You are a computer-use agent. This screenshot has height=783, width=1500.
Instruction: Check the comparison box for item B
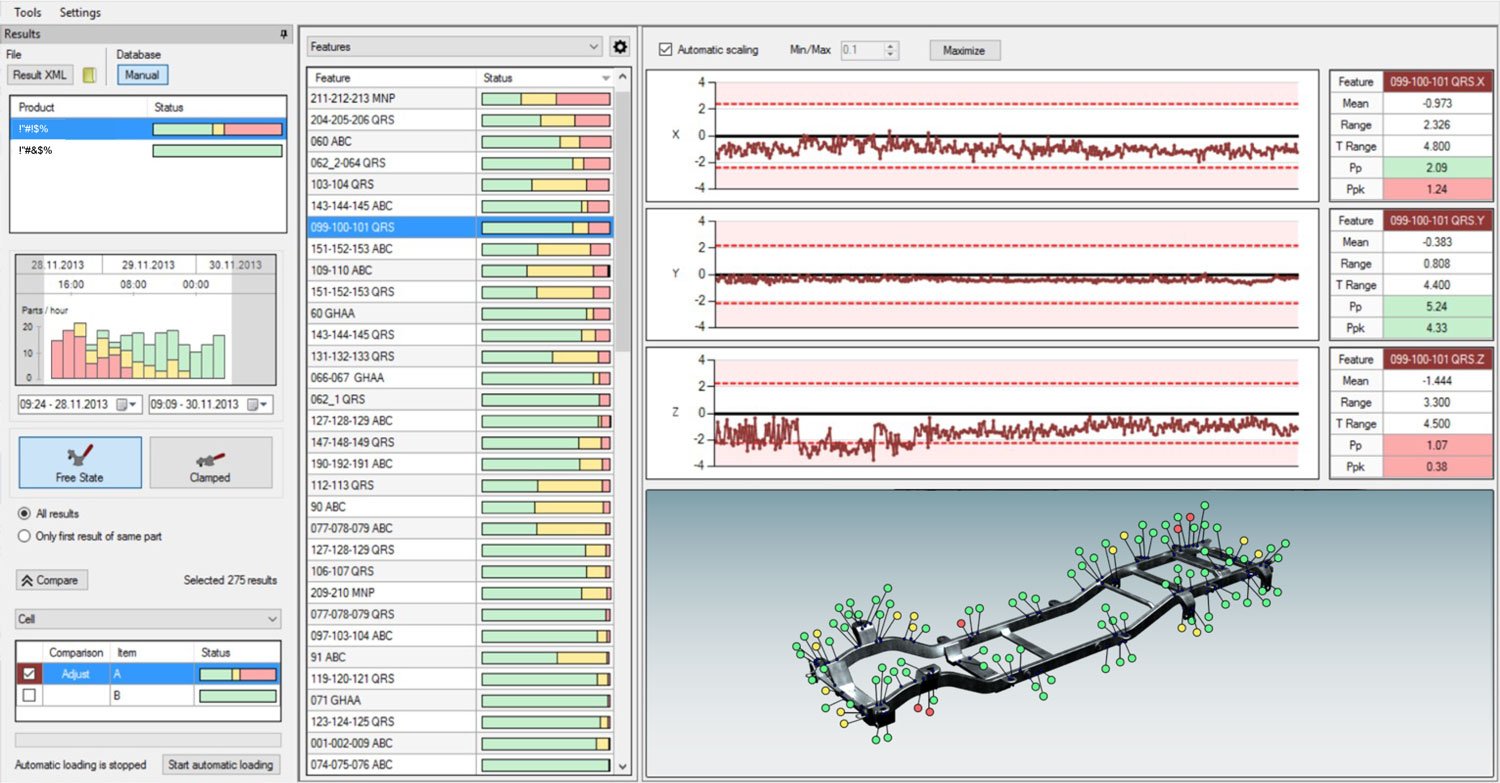(x=29, y=695)
